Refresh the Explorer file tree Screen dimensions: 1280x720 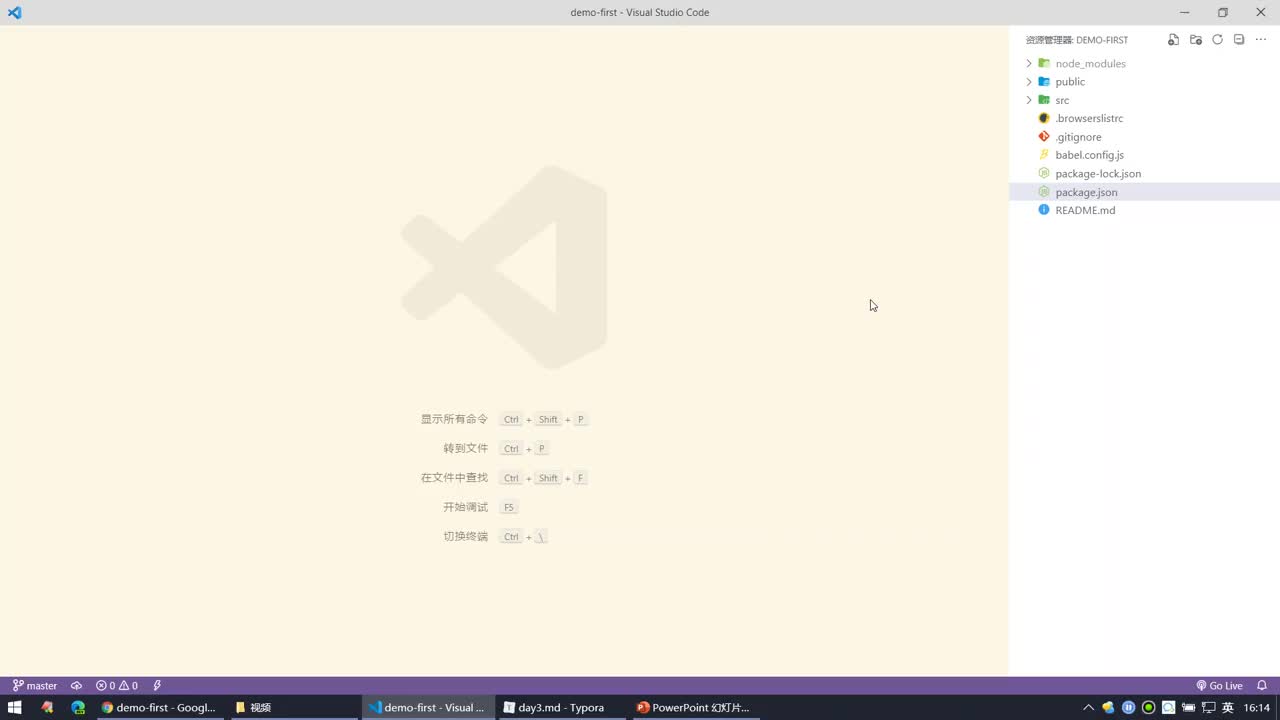tap(1217, 40)
